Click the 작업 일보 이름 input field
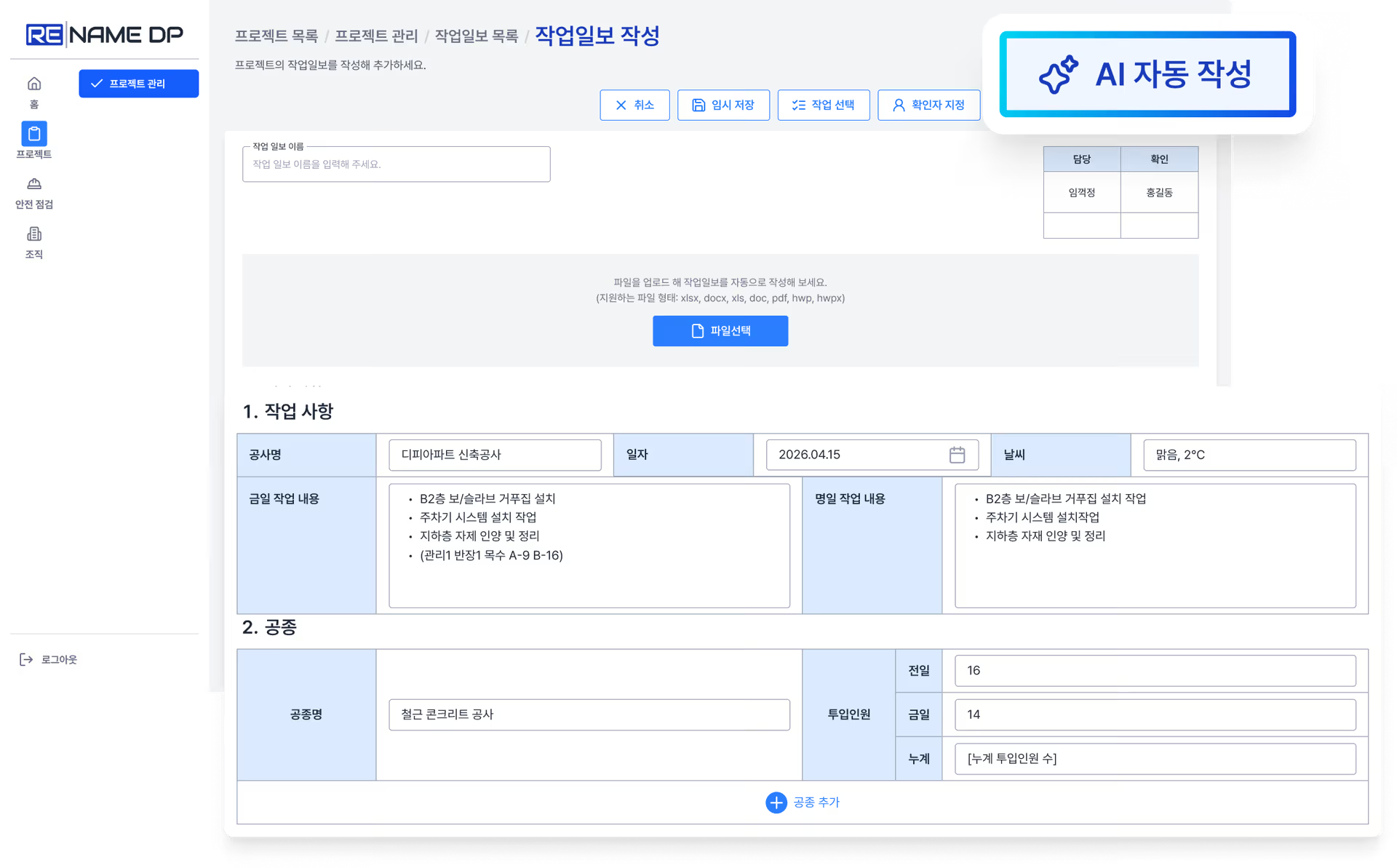Viewport: 1397px width, 868px height. coord(396,164)
